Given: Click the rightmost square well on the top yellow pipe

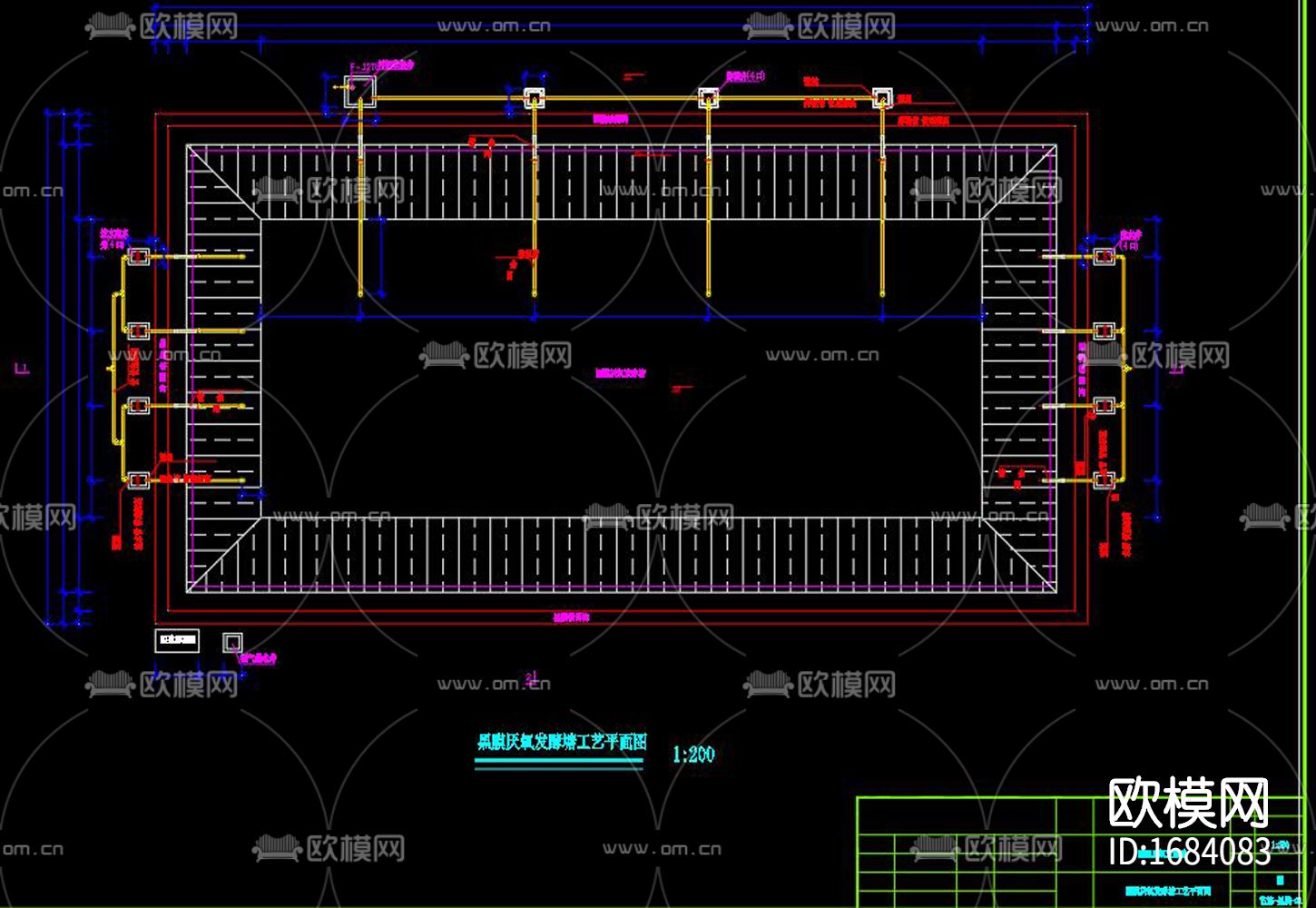Looking at the screenshot, I should [882, 98].
